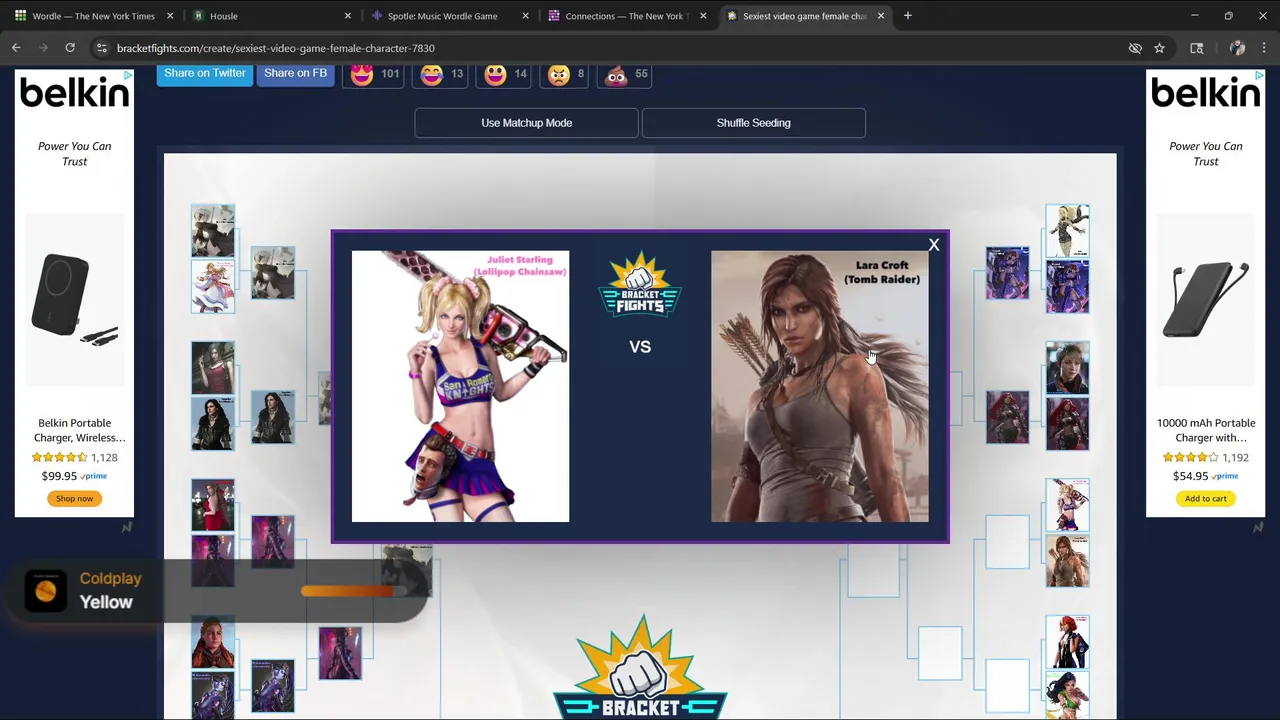Close the Sexiest video game tab

point(880,16)
